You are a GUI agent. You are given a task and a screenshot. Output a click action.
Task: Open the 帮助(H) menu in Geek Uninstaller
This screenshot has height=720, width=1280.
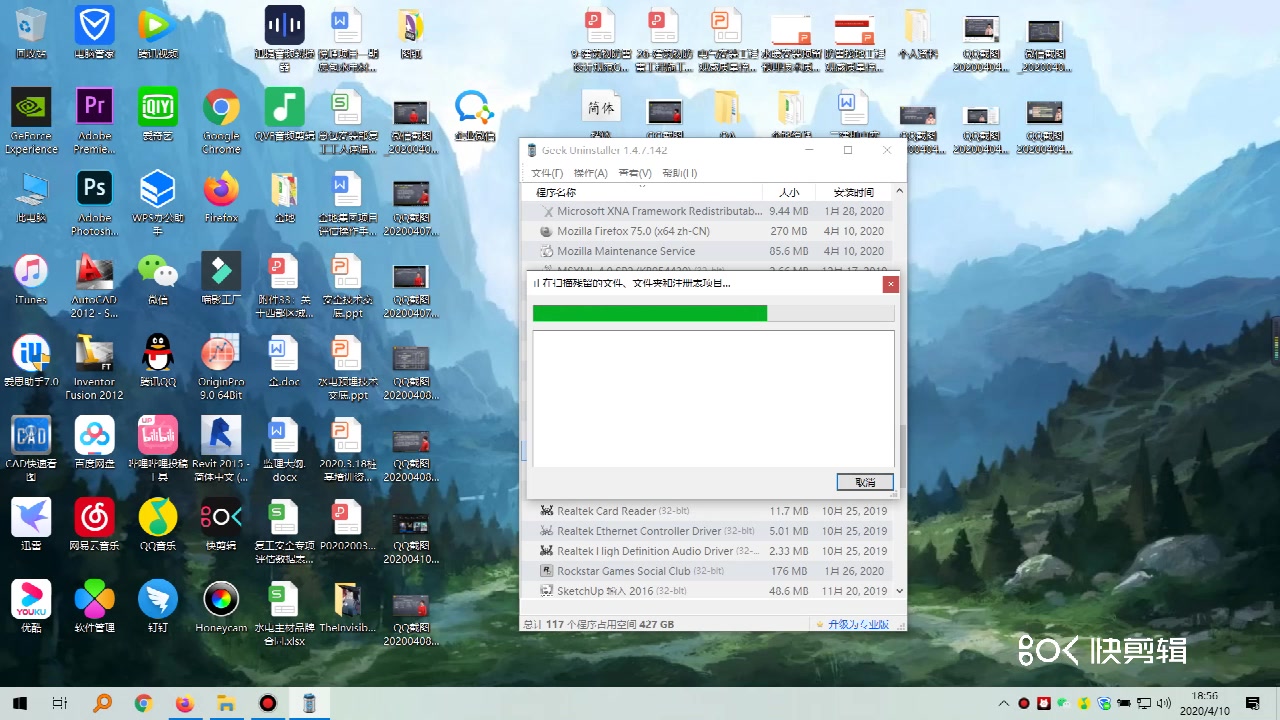680,173
